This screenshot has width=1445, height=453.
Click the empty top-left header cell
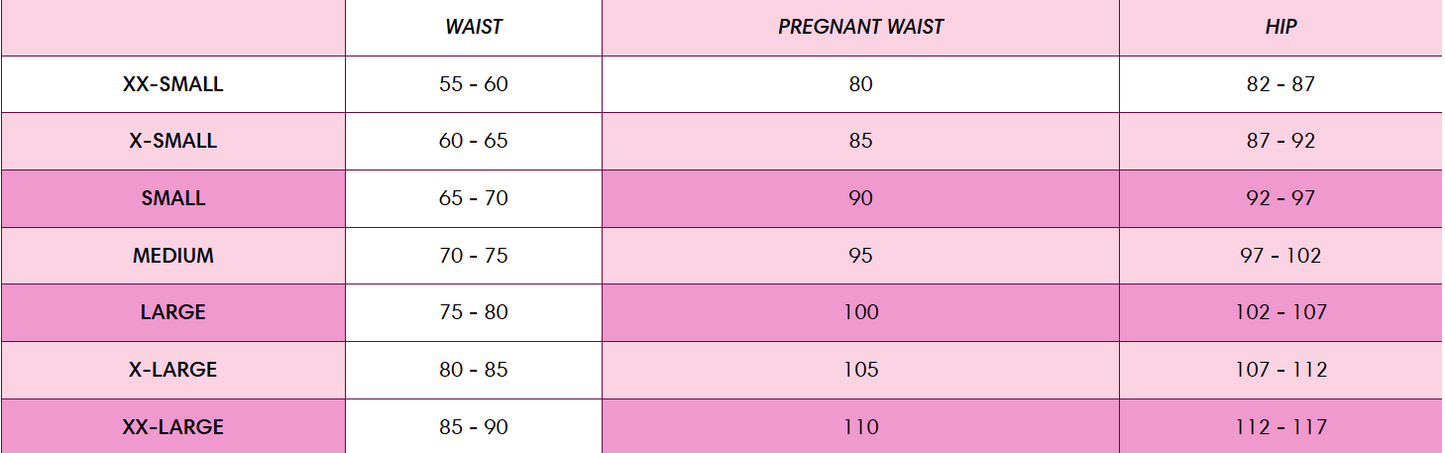pos(173,27)
